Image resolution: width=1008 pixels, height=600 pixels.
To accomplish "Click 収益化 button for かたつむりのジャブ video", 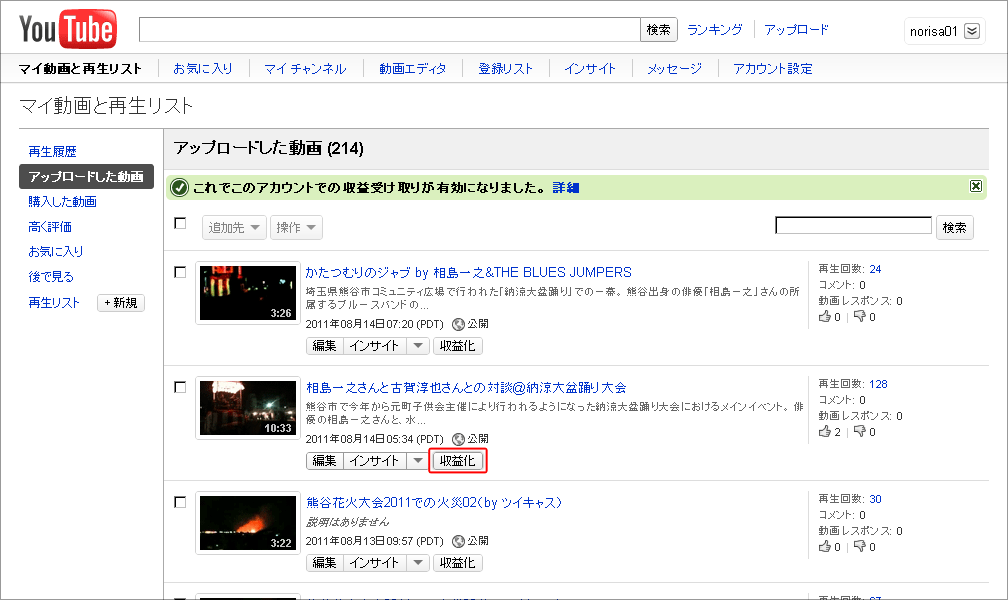I will (458, 346).
